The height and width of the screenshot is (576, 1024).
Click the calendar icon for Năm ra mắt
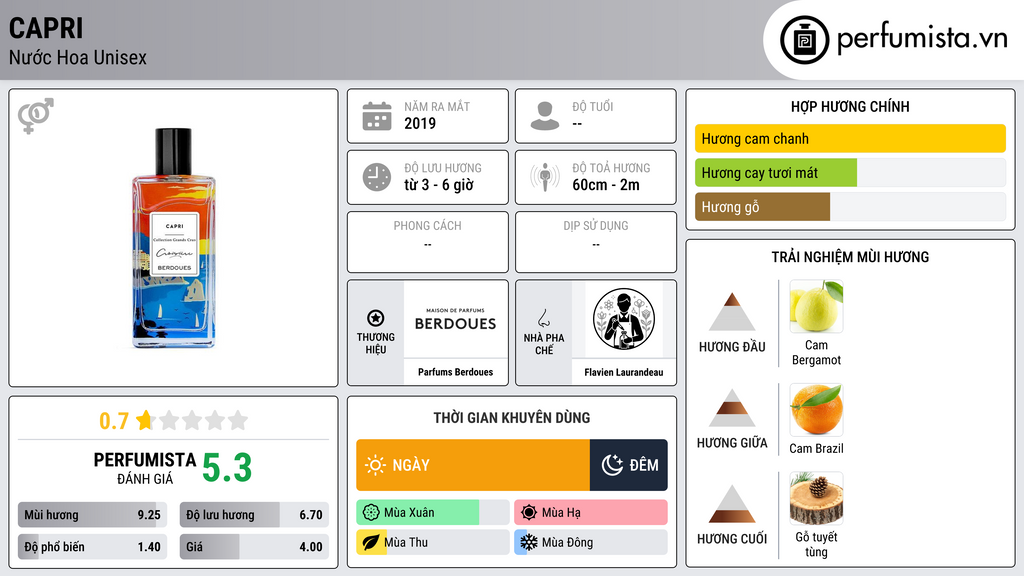click(x=377, y=116)
